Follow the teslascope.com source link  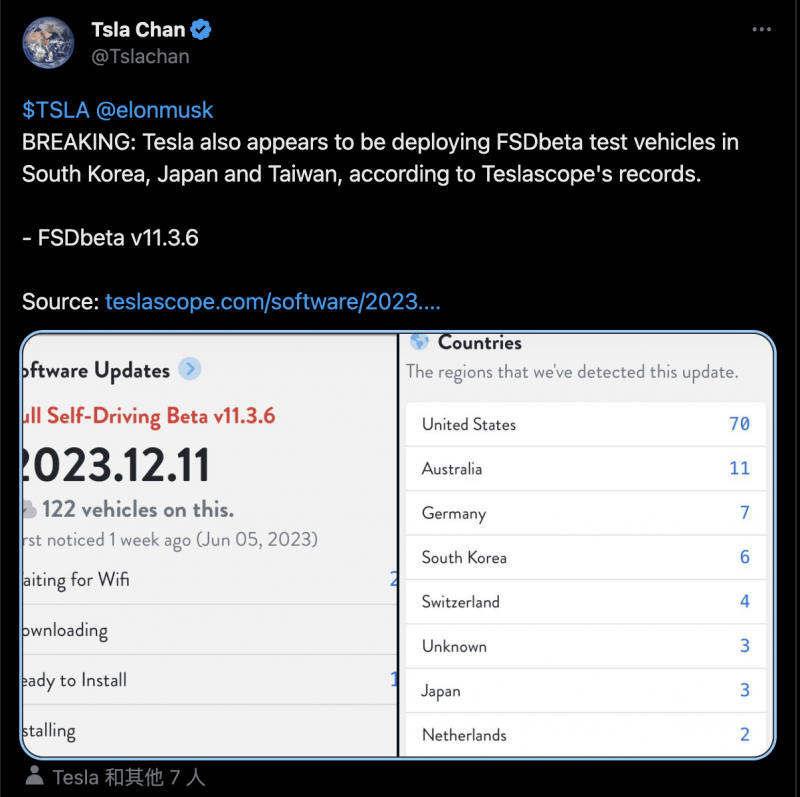[x=272, y=301]
